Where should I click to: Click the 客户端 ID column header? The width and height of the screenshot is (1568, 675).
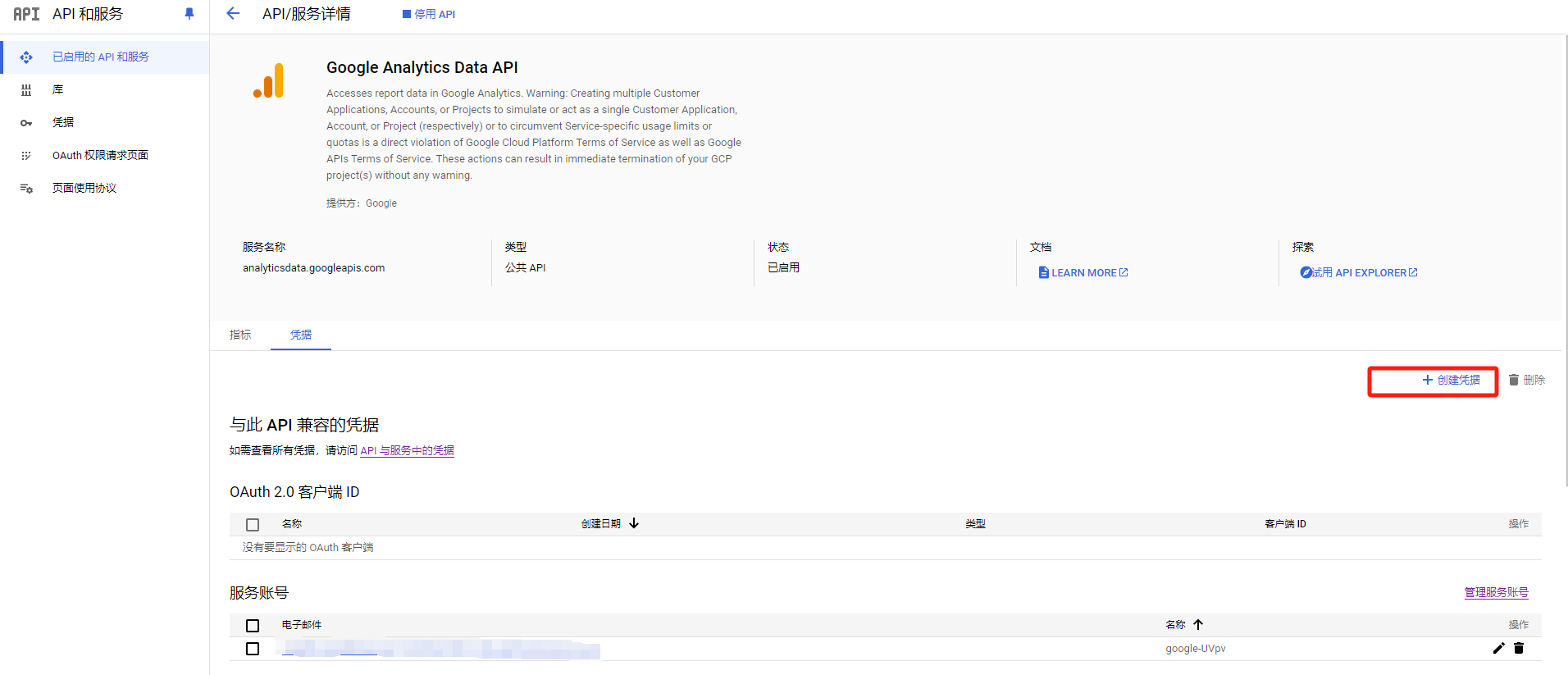pyautogui.click(x=1285, y=523)
